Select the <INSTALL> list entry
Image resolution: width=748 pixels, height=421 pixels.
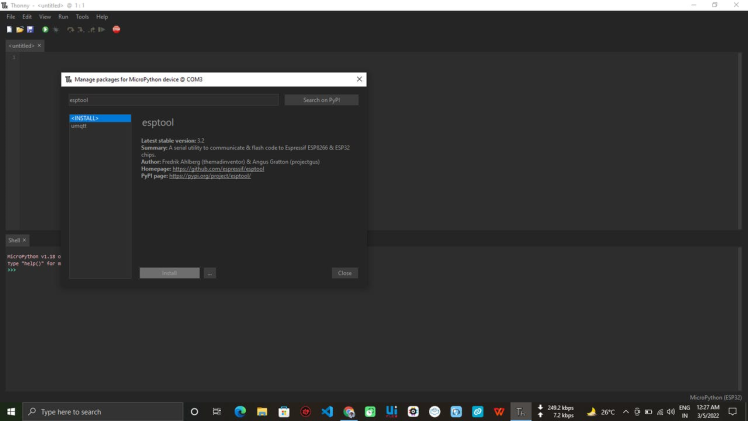100,118
